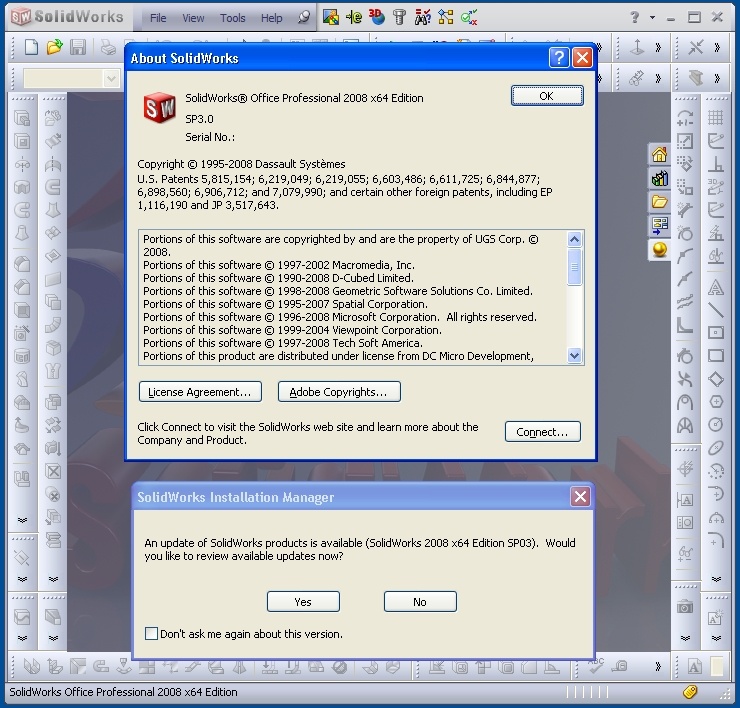
Task: Open the 3D ContentCentral globe icon
Action: [377, 17]
